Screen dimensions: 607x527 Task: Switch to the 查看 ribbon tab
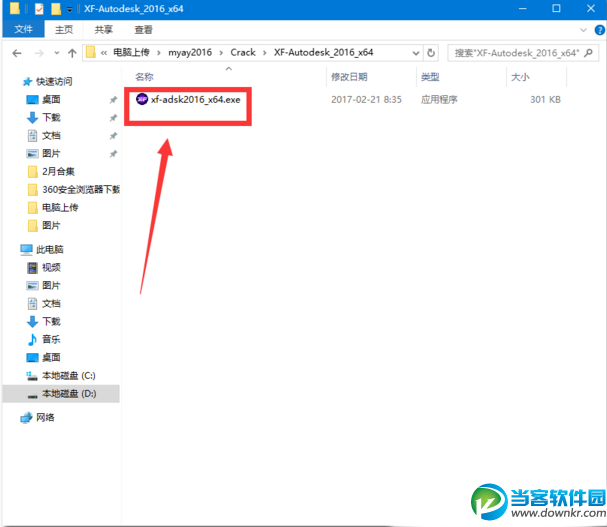coord(143,29)
